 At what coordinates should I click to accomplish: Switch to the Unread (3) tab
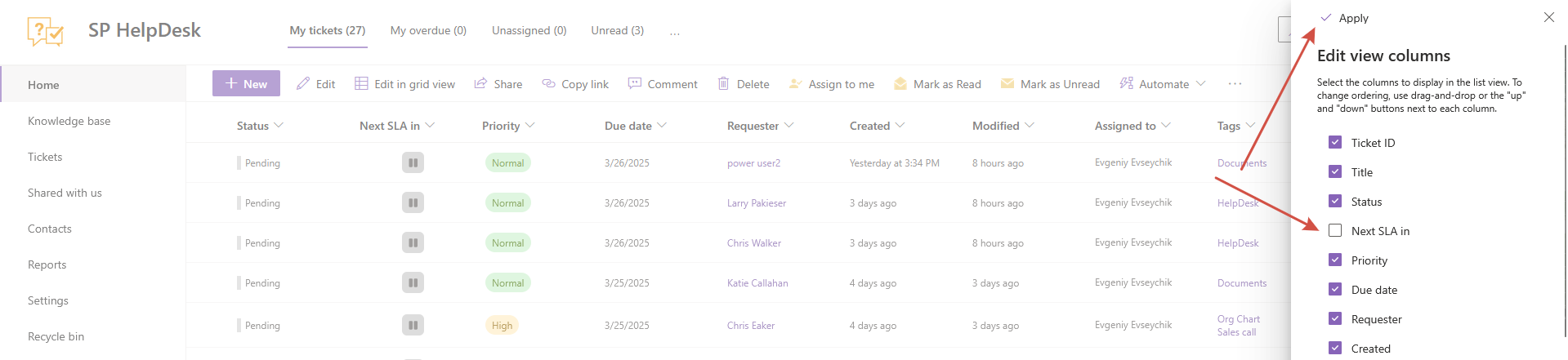617,31
